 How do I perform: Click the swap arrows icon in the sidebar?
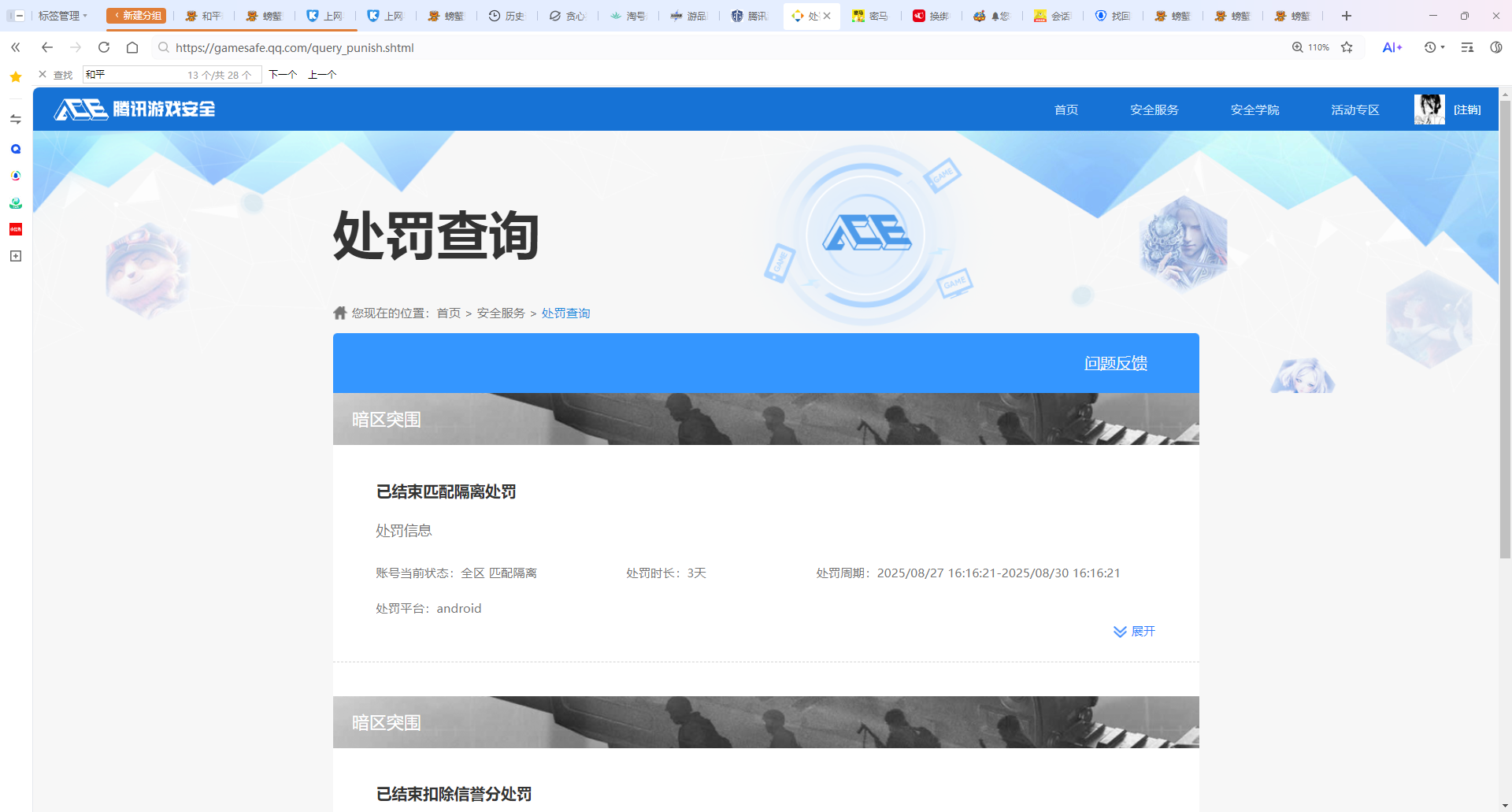pyautogui.click(x=15, y=118)
